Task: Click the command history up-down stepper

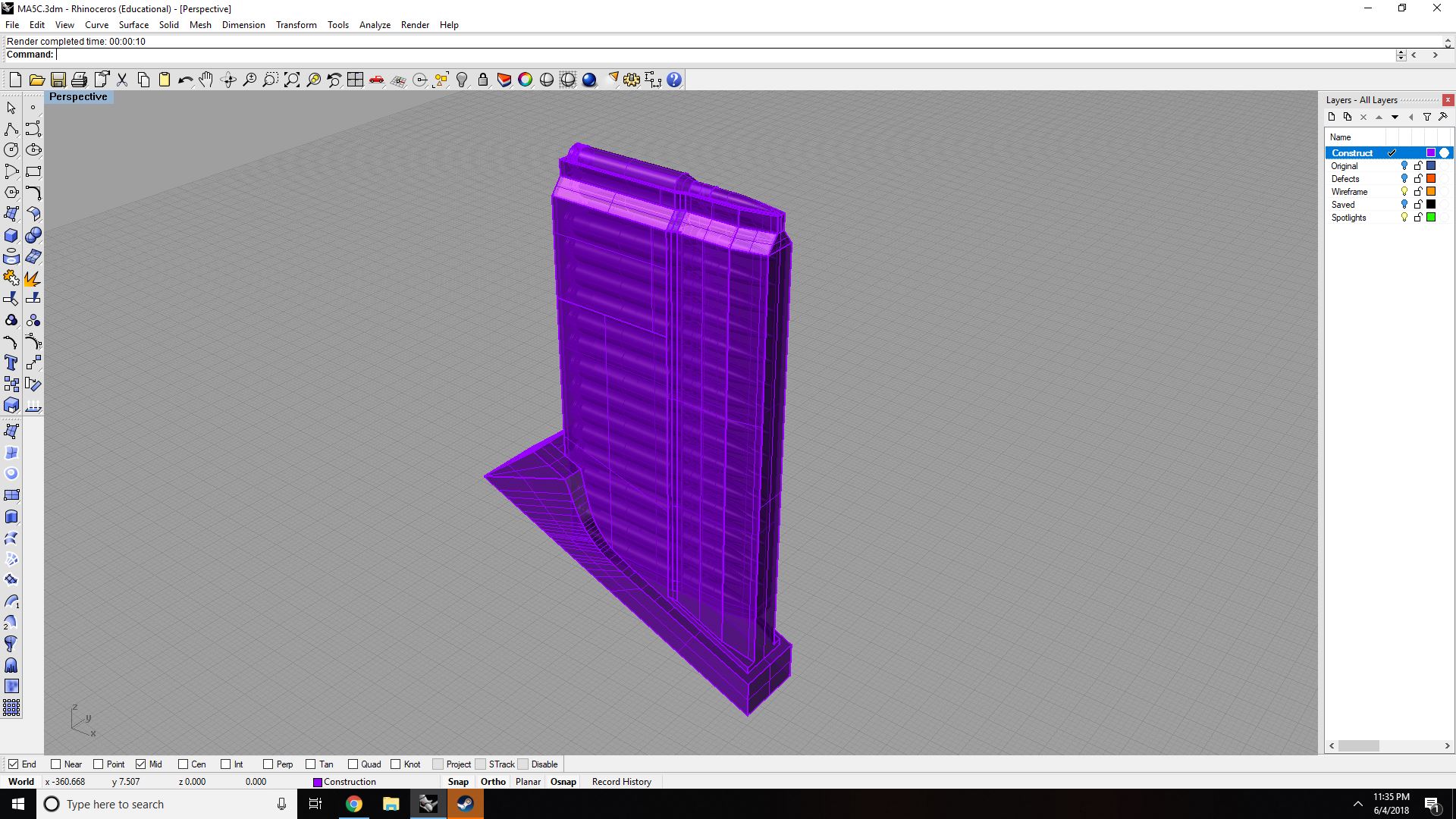Action: tap(1401, 55)
